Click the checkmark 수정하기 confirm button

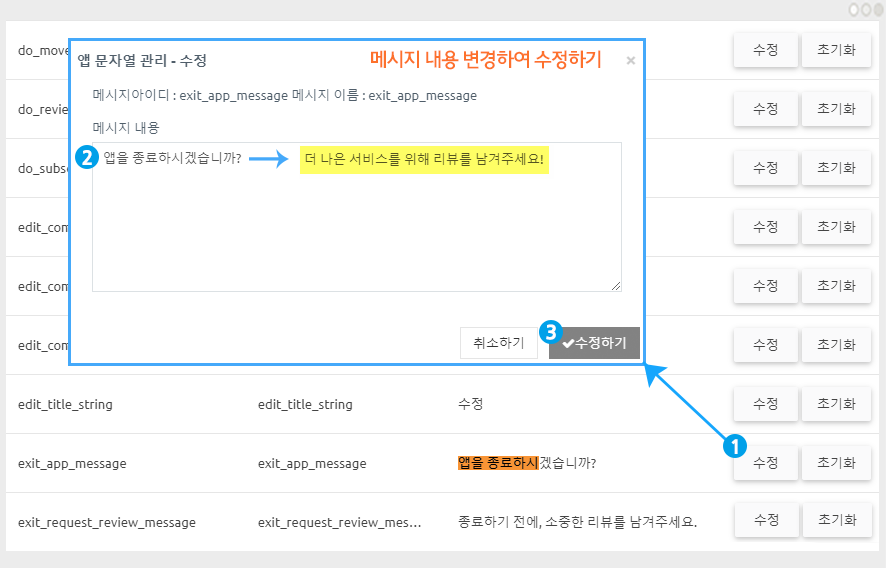[594, 343]
